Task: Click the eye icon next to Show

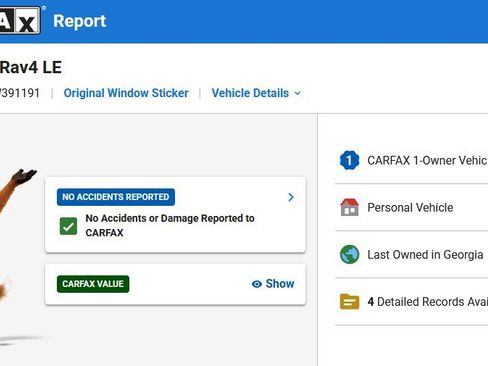Action: (x=257, y=284)
